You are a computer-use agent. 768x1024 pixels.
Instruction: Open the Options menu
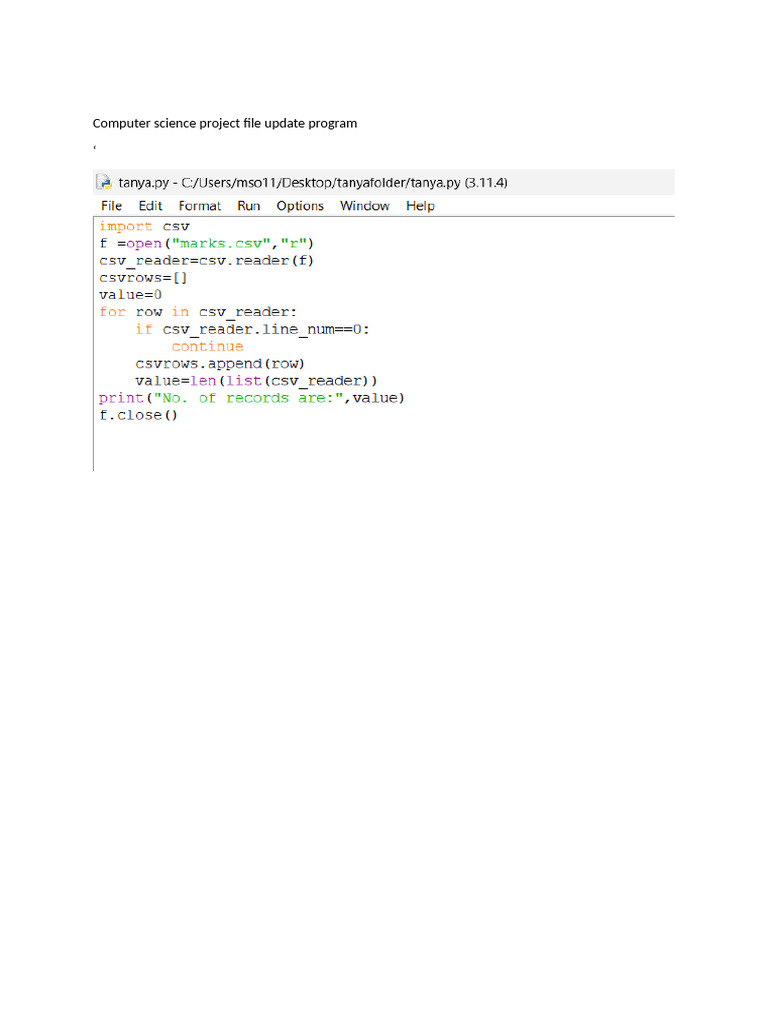click(x=300, y=206)
